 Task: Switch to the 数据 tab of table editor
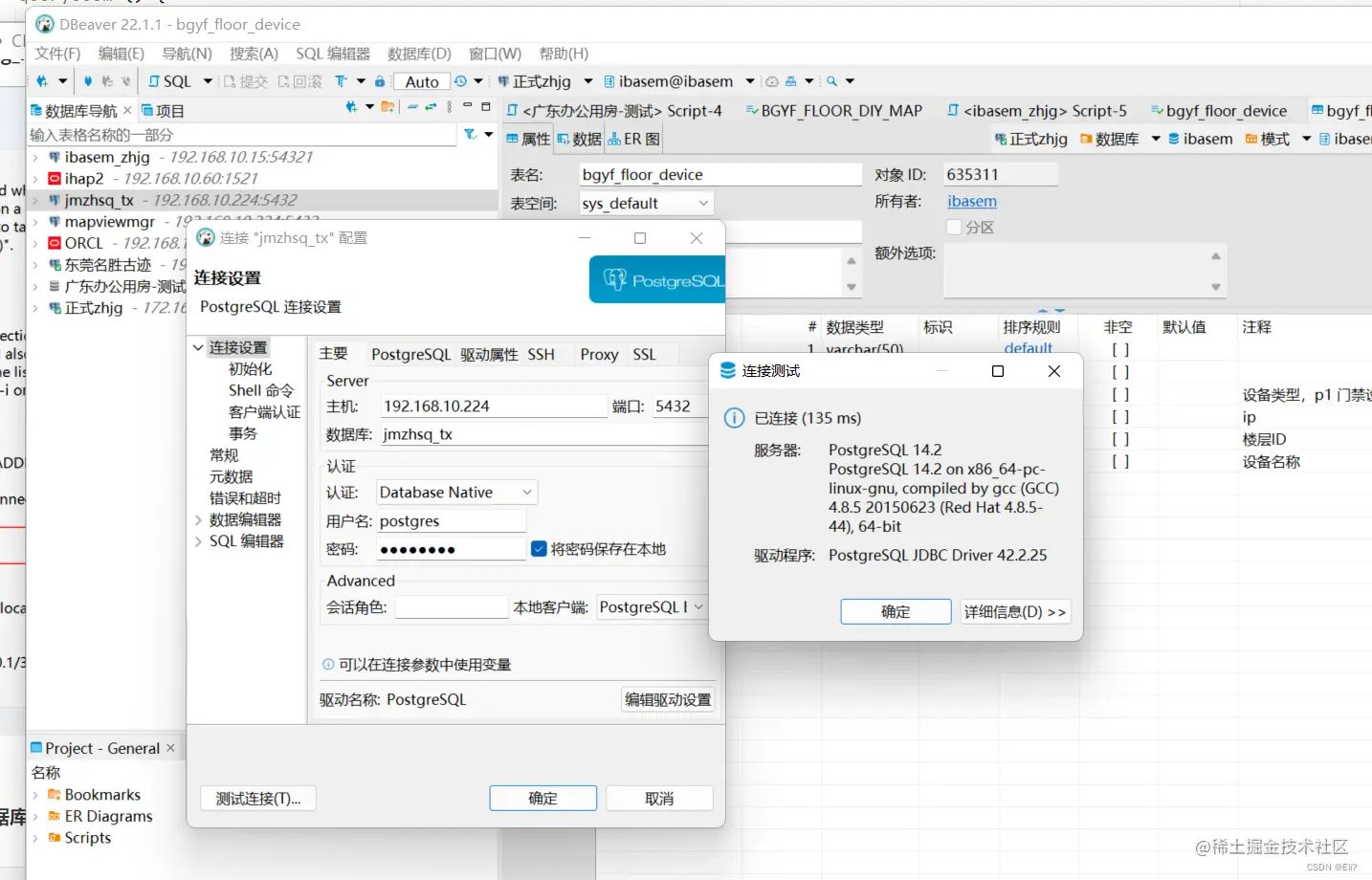580,139
